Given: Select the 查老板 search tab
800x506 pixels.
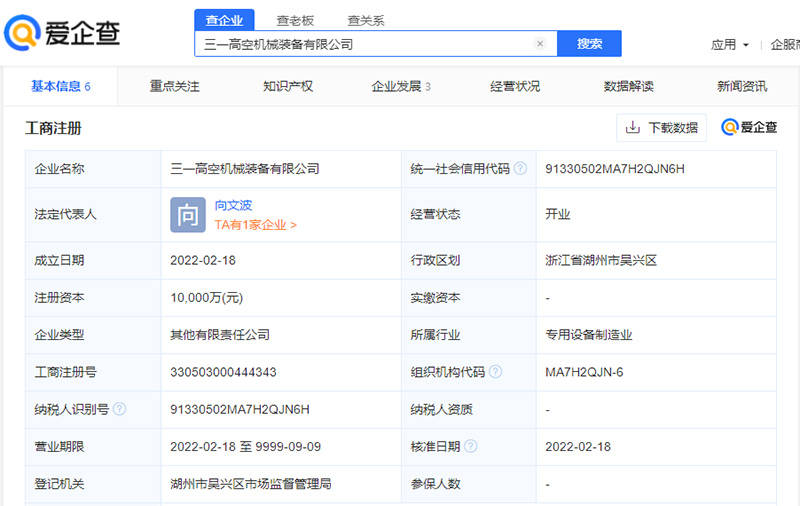Looking at the screenshot, I should (295, 21).
